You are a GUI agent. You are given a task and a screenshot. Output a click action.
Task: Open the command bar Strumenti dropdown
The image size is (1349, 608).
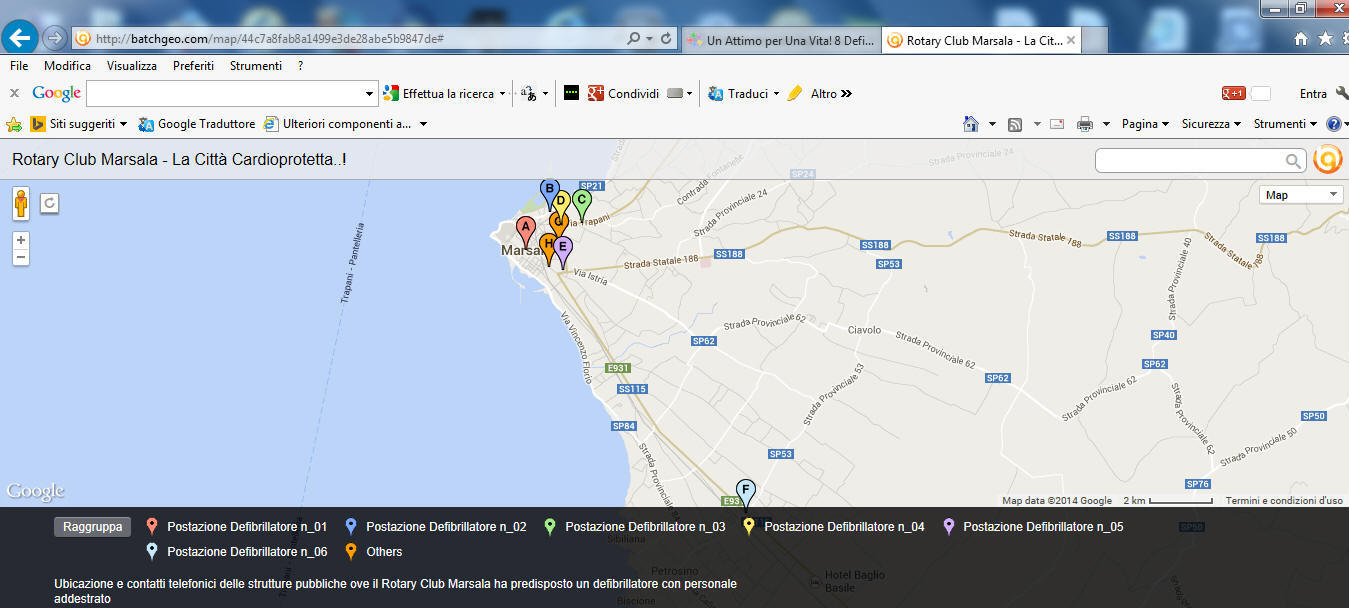click(x=1285, y=124)
